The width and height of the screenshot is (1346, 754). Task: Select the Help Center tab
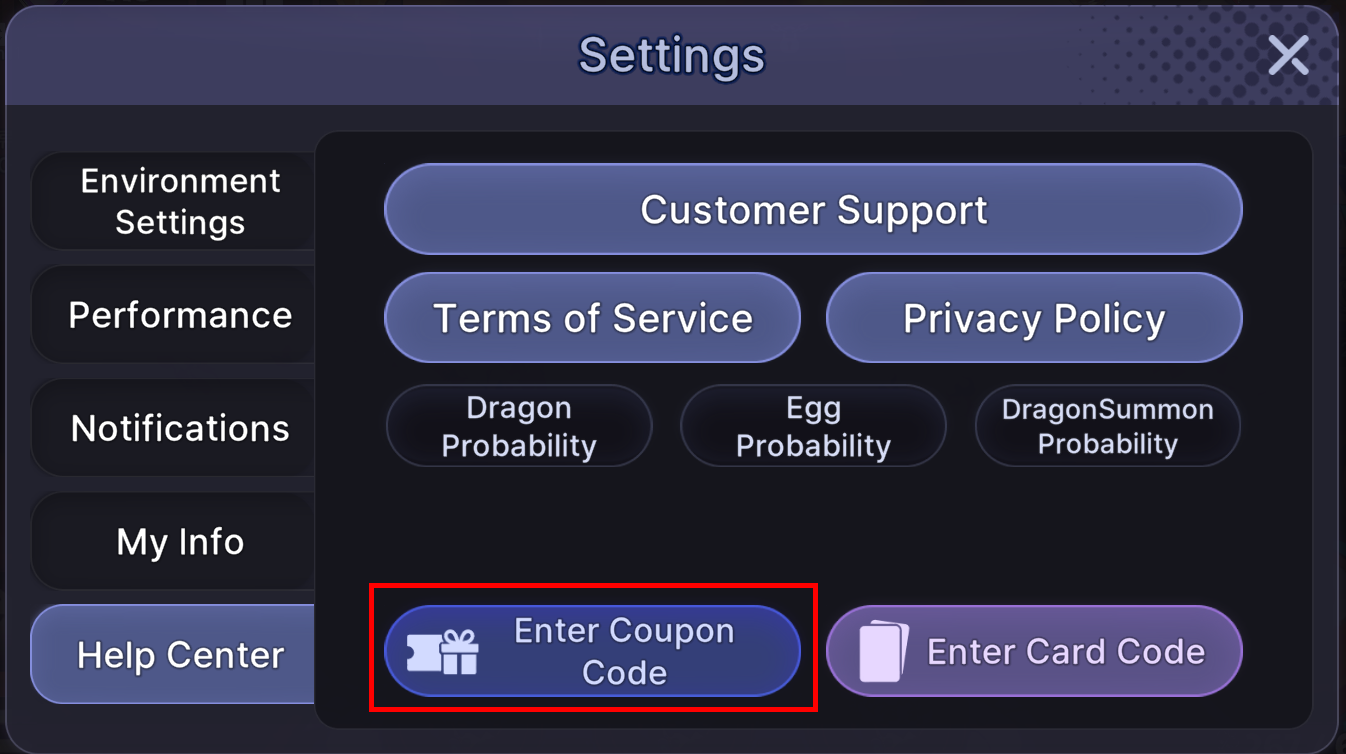coord(179,655)
